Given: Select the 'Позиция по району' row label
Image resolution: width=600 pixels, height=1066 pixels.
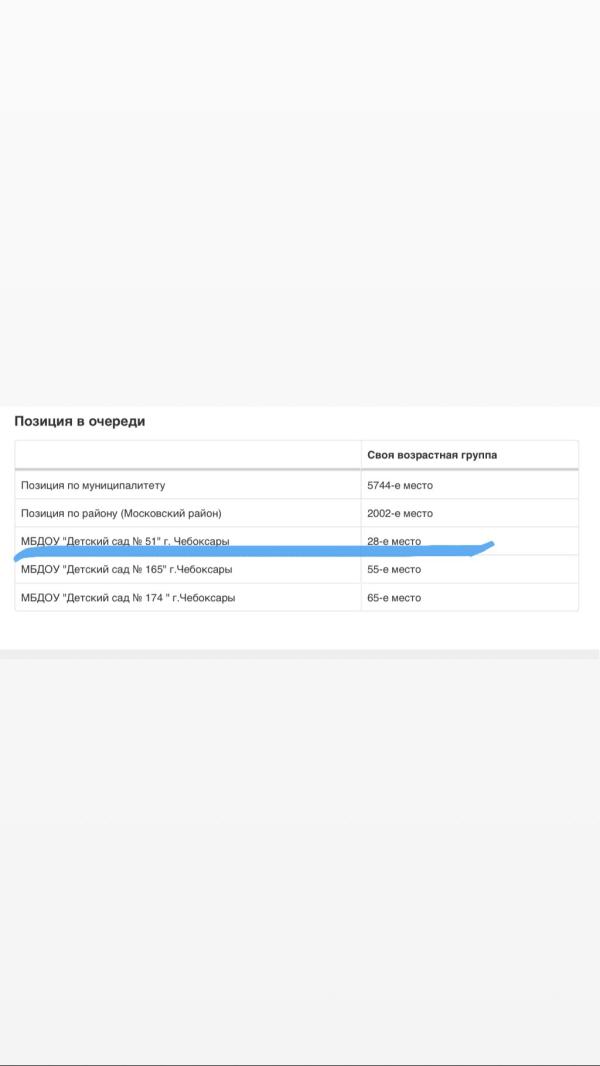Looking at the screenshot, I should (68, 513).
